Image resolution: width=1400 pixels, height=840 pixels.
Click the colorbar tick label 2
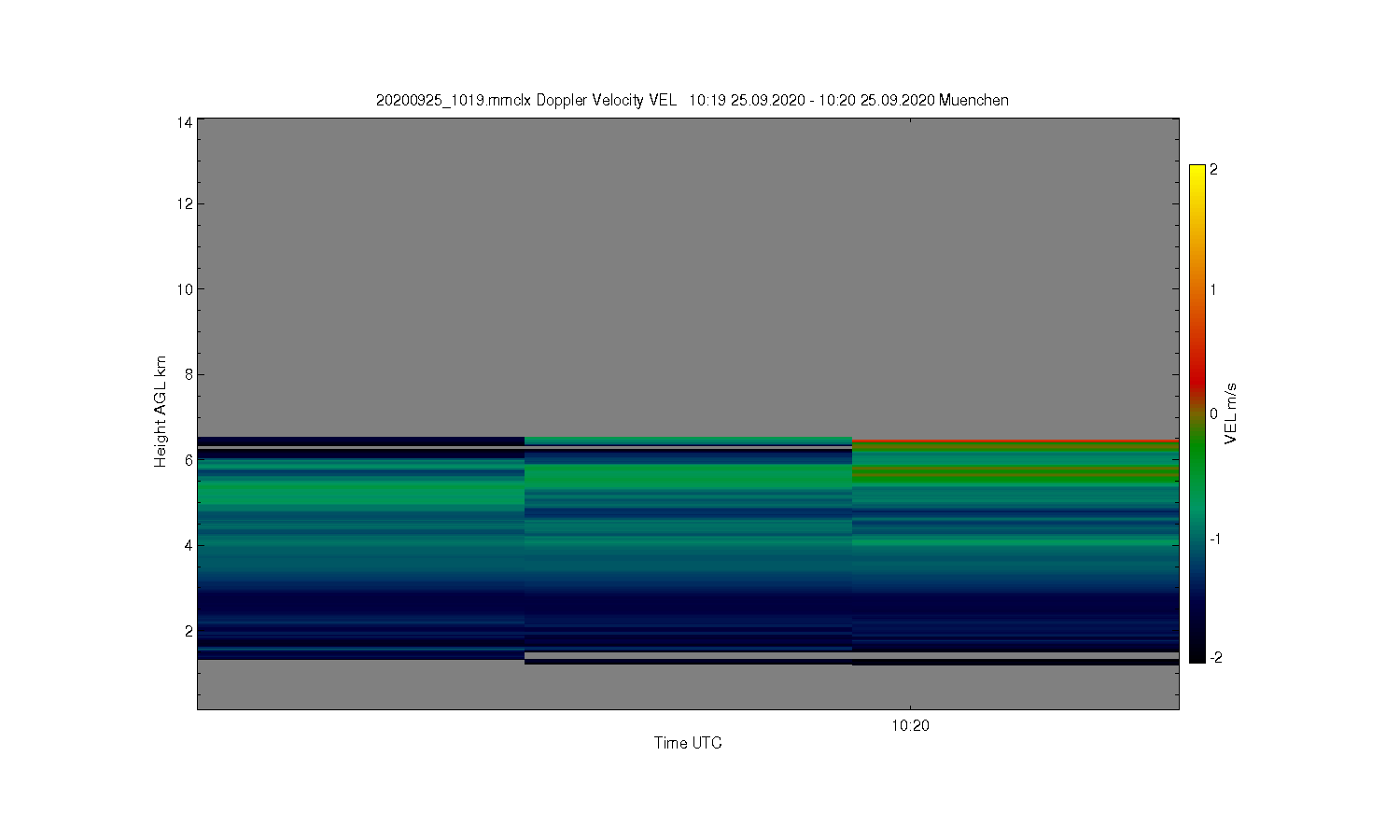point(1213,170)
